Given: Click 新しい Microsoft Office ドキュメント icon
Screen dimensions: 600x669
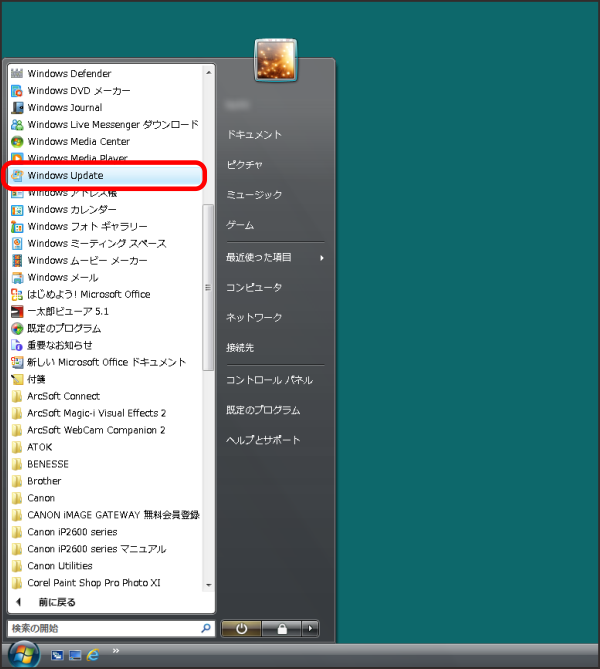Looking at the screenshot, I should tap(17, 362).
